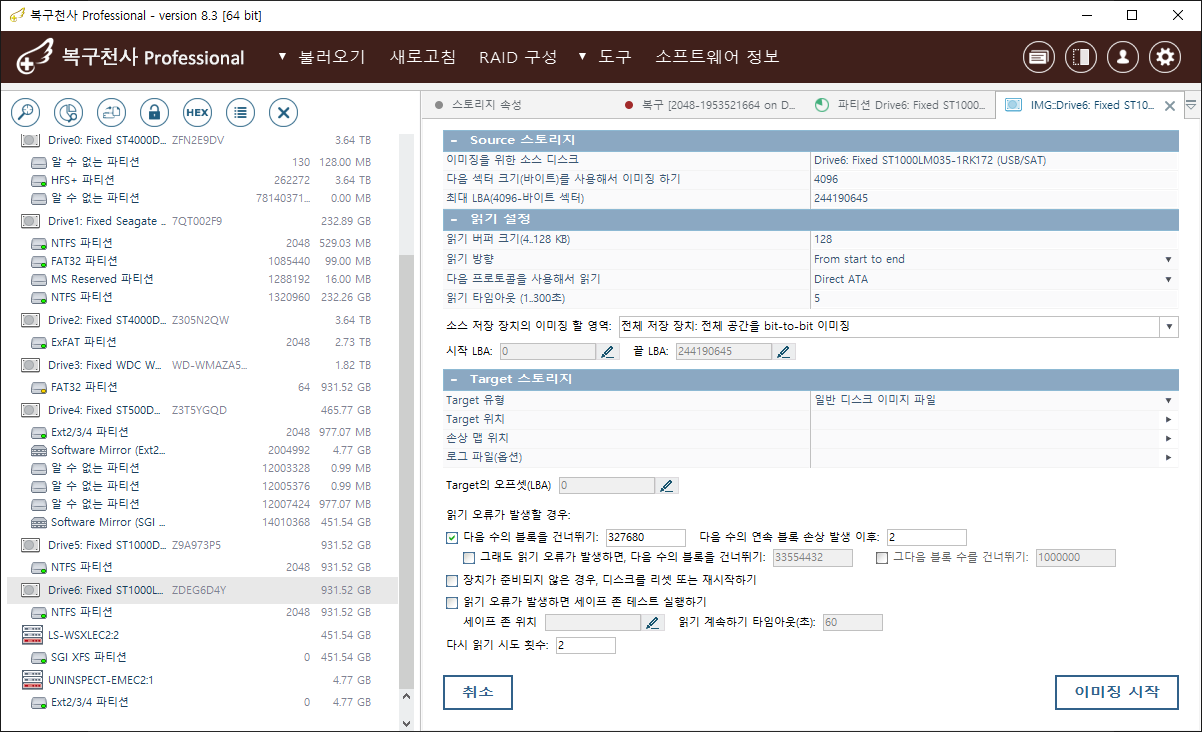Enable 장치가 준비되지 않은 경우 리셋 checkbox
This screenshot has height=732, width=1202.
click(x=452, y=580)
